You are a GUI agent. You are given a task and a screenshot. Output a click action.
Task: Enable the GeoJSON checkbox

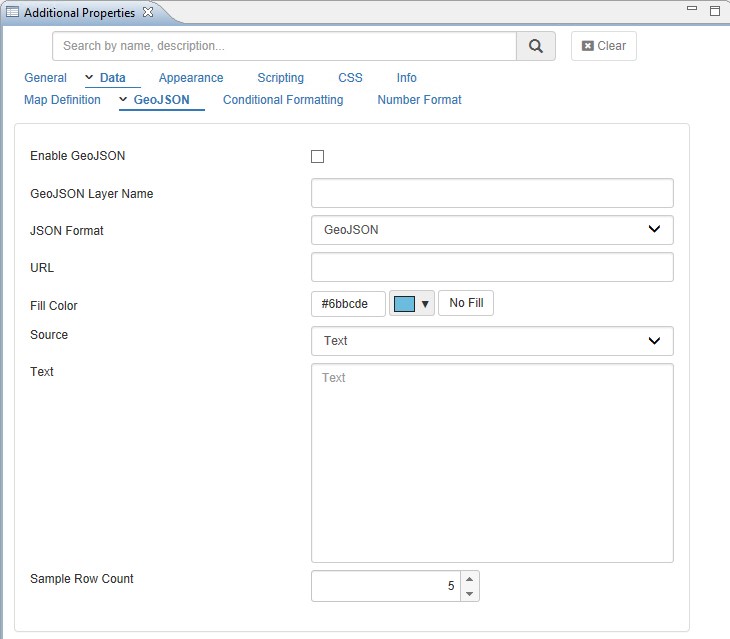click(318, 156)
